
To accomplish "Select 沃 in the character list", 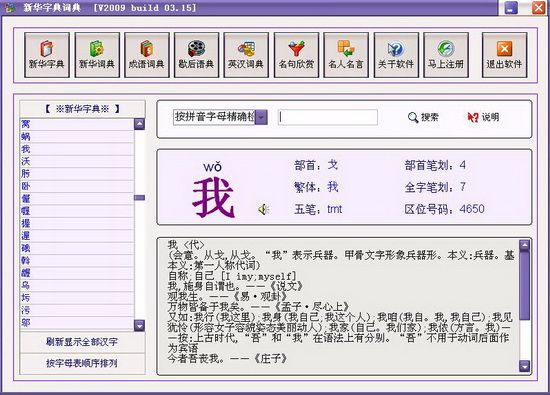I will tap(77, 161).
